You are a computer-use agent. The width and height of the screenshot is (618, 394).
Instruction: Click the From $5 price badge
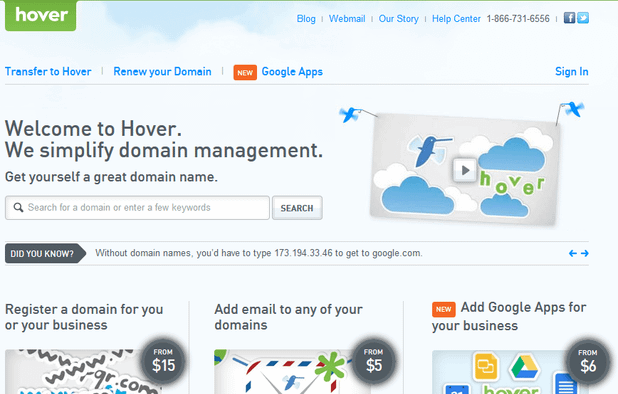[x=373, y=361]
